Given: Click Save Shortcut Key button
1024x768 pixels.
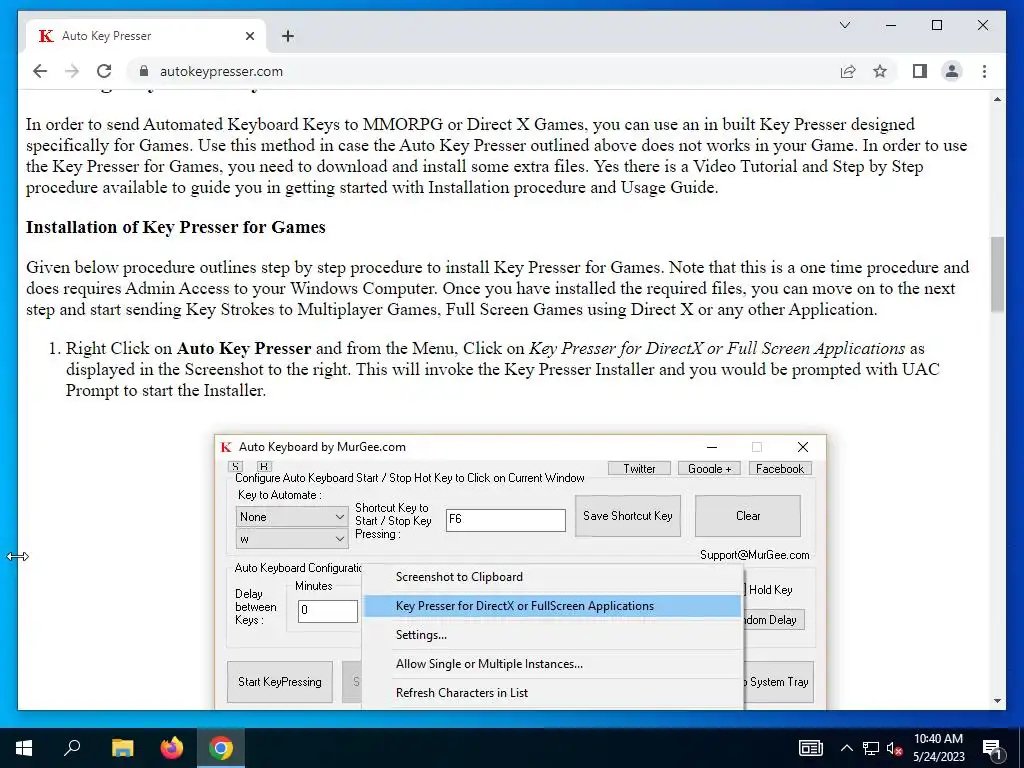Looking at the screenshot, I should pyautogui.click(x=628, y=516).
